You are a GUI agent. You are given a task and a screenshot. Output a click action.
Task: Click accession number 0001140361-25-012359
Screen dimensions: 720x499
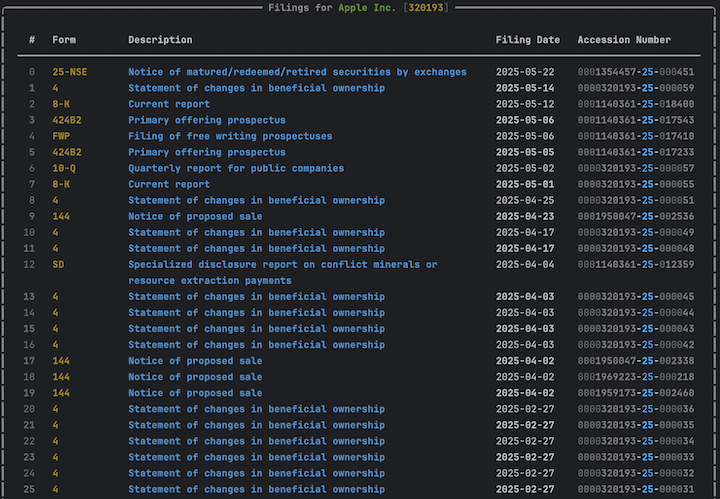tap(636, 265)
